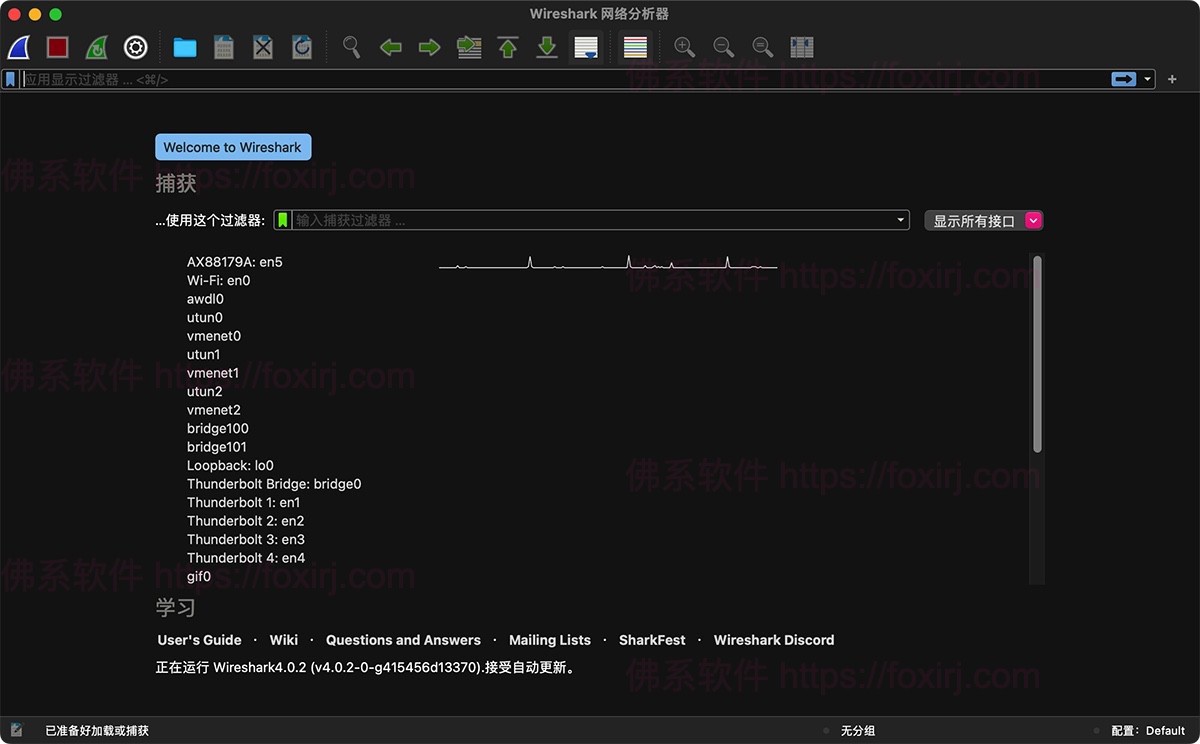
Task: Click the blue shark fin to start capture
Action: click(x=18, y=47)
